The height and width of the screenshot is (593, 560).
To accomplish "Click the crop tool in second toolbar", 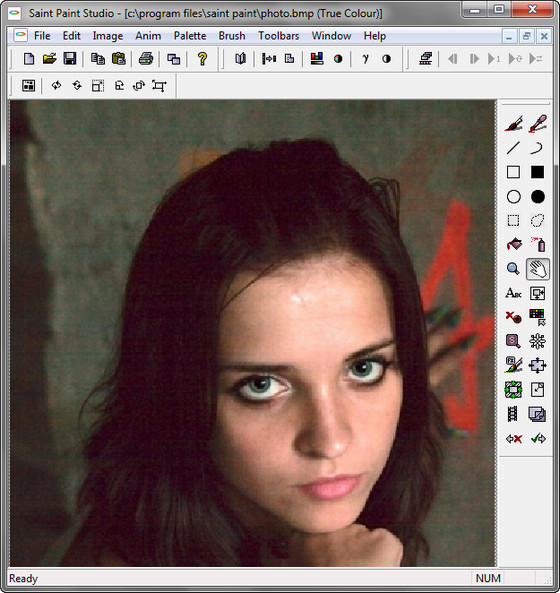I will point(159,86).
